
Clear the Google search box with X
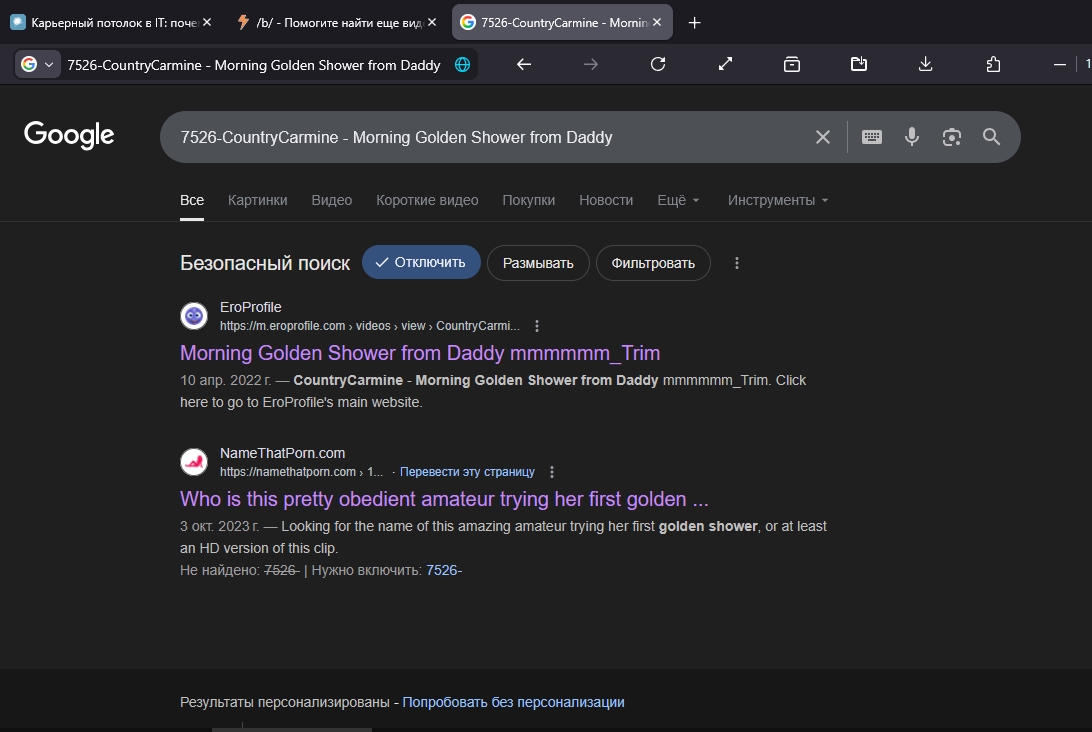pyautogui.click(x=822, y=137)
